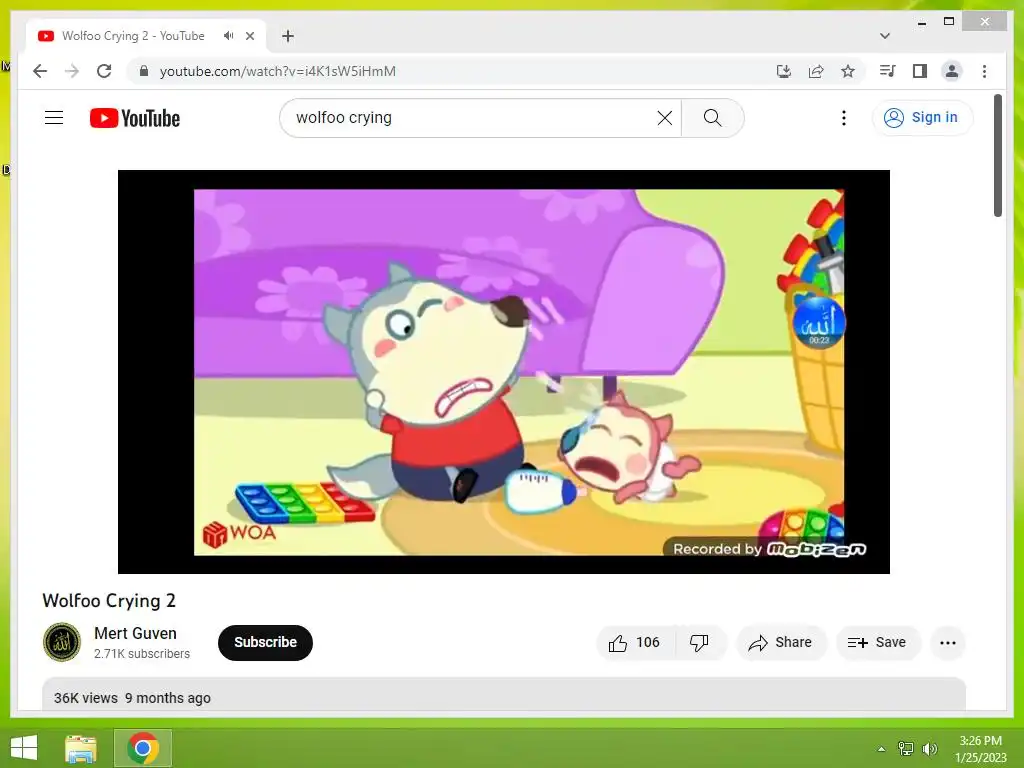Share this page from the address bar
Viewport: 1024px width, 768px height.
coord(816,71)
